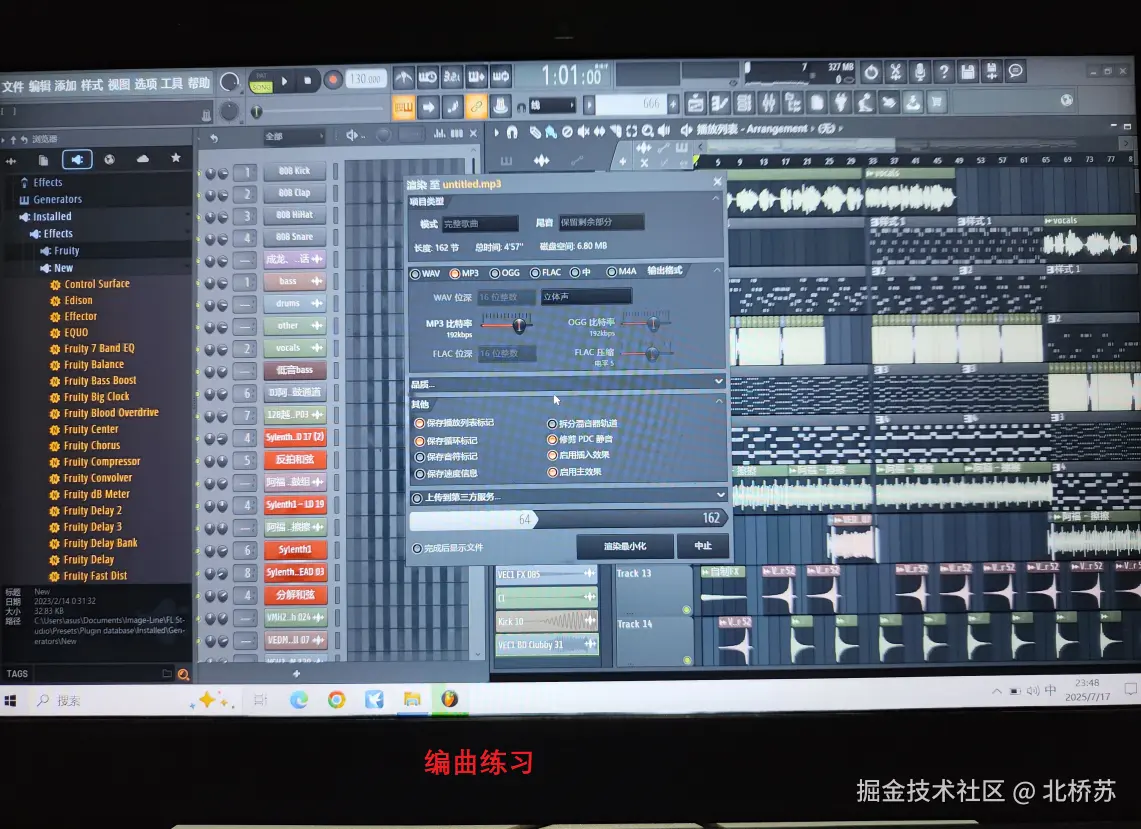Click the search icon next to TAGS
Image resolution: width=1141 pixels, height=829 pixels.
point(183,675)
